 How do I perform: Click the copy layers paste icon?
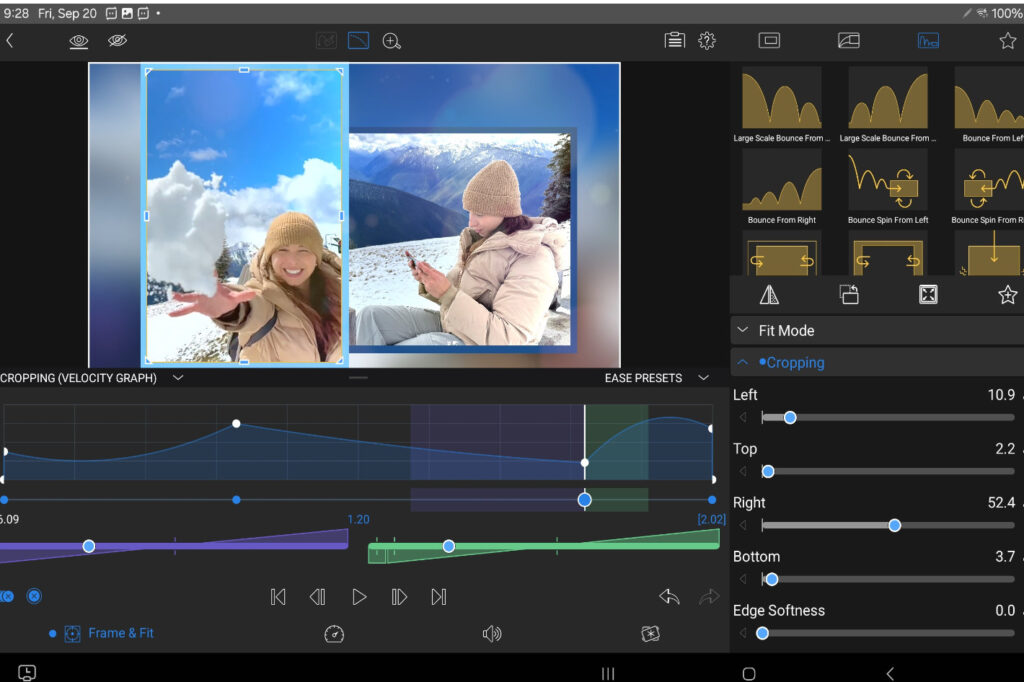pyautogui.click(x=849, y=295)
